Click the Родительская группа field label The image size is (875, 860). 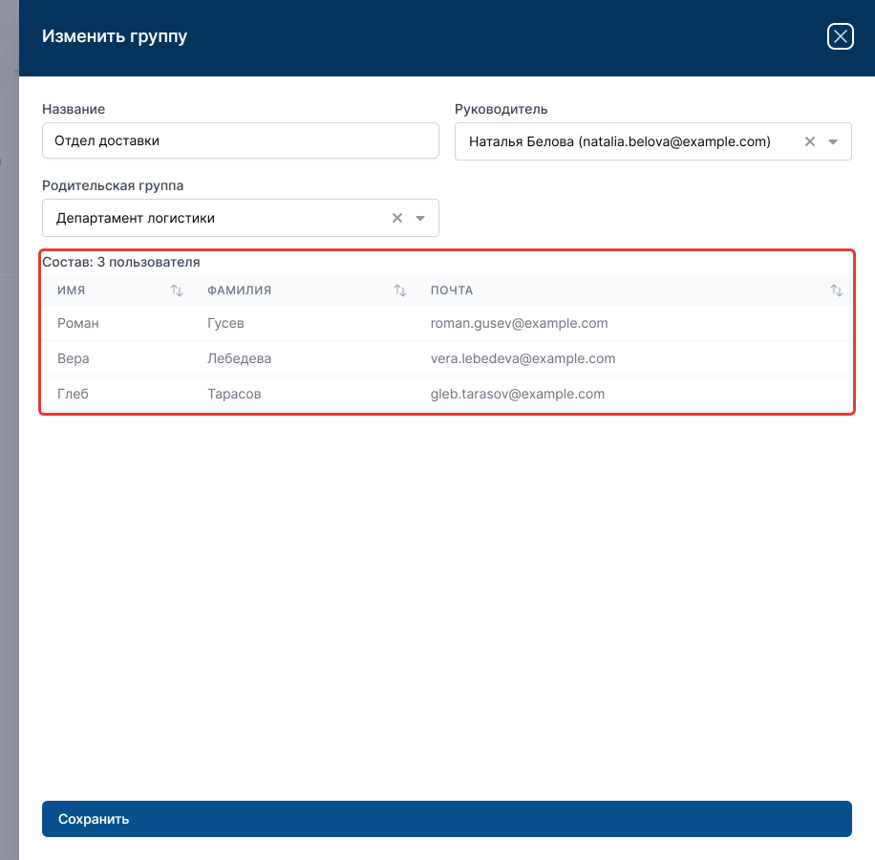(x=113, y=185)
